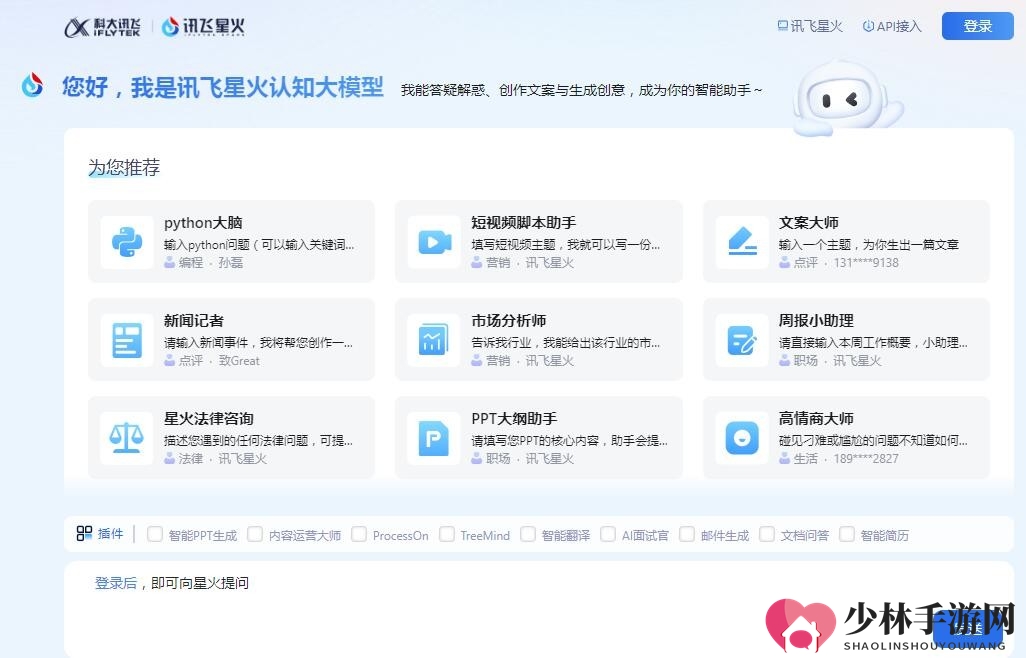This screenshot has height=658, width=1026.
Task: Open the python大脑 assistant title
Action: click(x=203, y=223)
